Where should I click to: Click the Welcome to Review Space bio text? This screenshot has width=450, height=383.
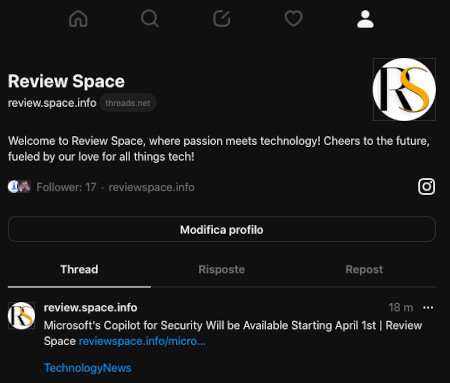point(219,149)
